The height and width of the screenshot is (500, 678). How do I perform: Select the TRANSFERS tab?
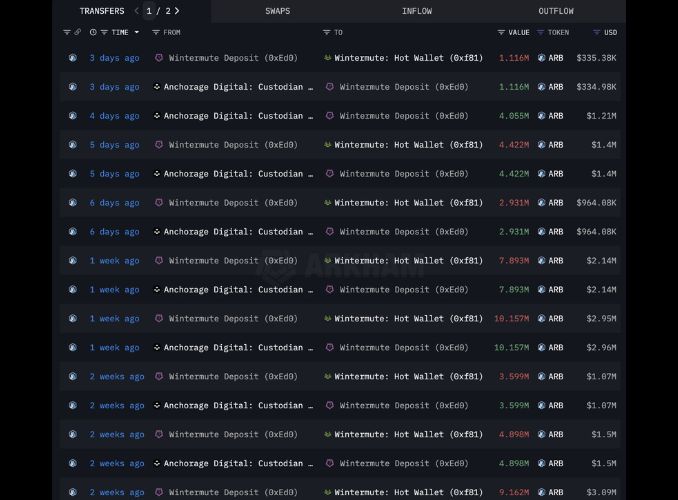[x=102, y=11]
